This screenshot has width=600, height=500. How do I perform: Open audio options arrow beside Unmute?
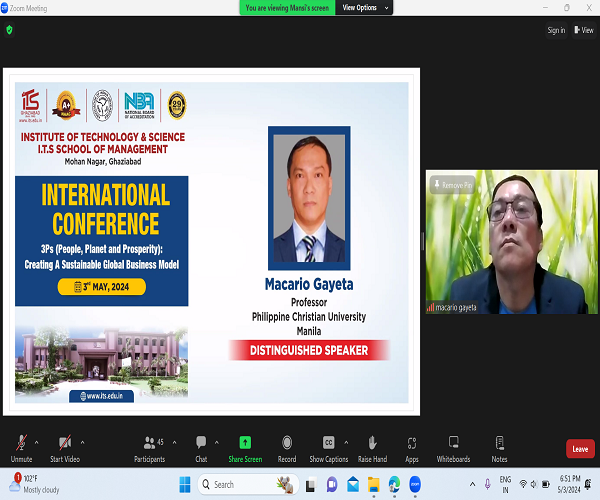coord(36,443)
